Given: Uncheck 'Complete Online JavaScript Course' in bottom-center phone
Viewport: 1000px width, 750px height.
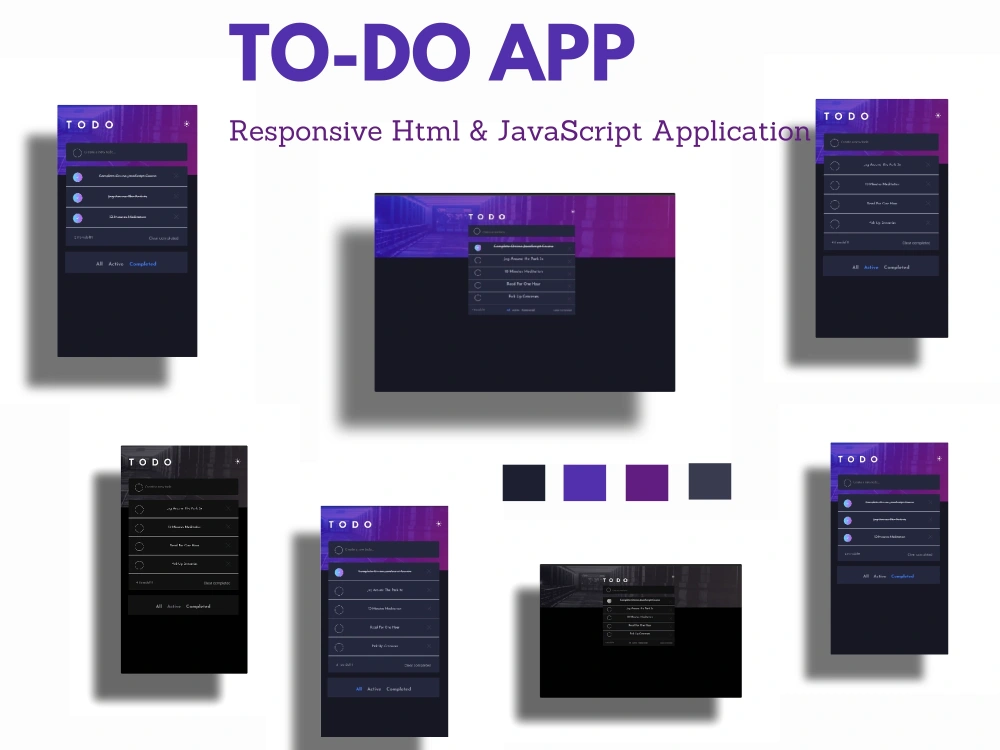Looking at the screenshot, I should coord(339,572).
